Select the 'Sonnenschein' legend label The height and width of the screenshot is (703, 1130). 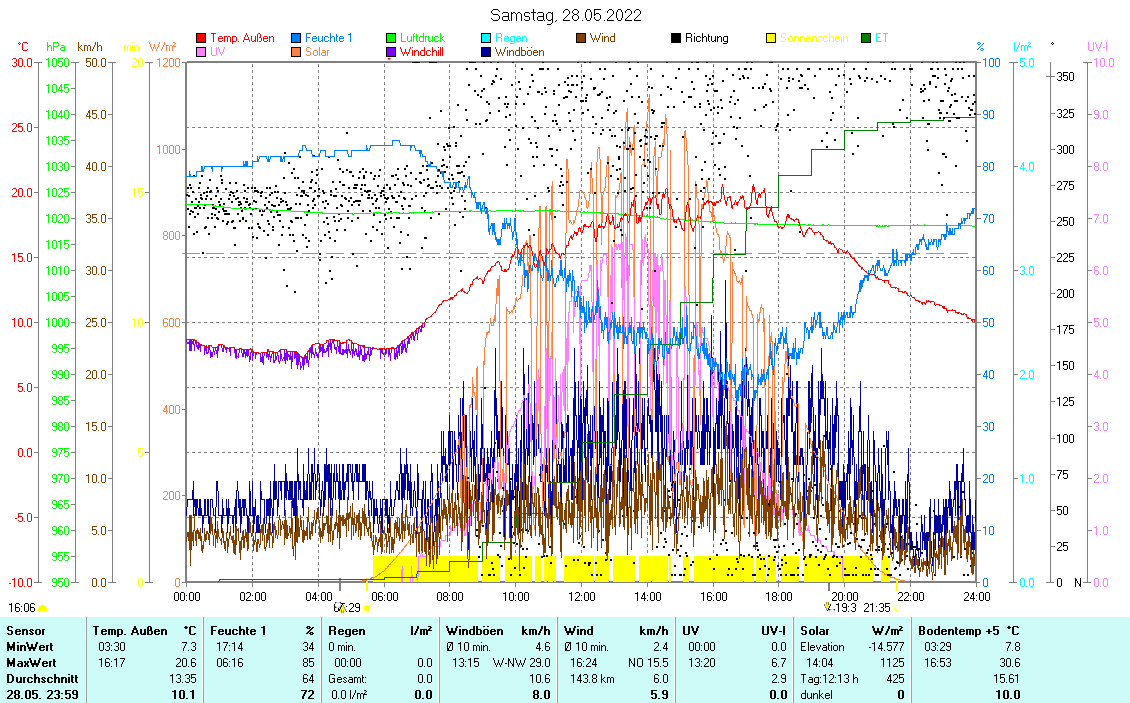[814, 38]
